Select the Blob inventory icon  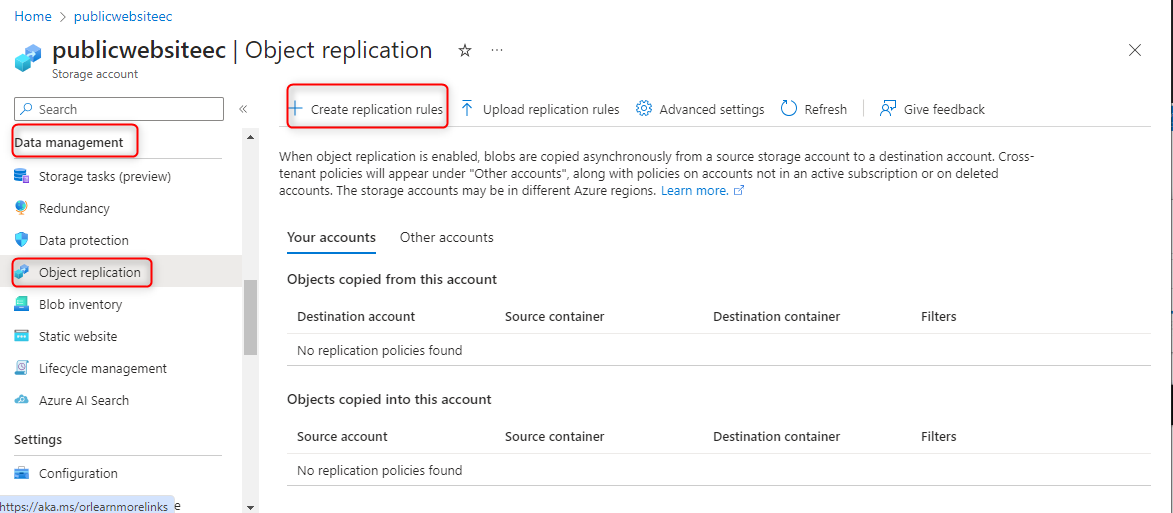click(x=21, y=304)
